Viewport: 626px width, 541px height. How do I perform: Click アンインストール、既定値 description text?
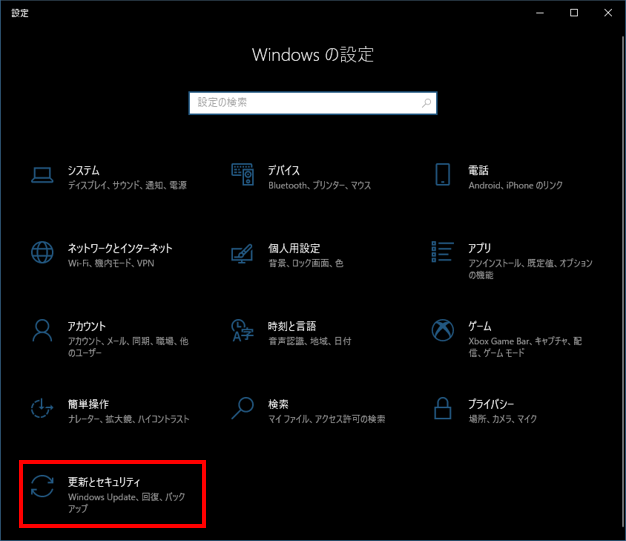point(531,269)
